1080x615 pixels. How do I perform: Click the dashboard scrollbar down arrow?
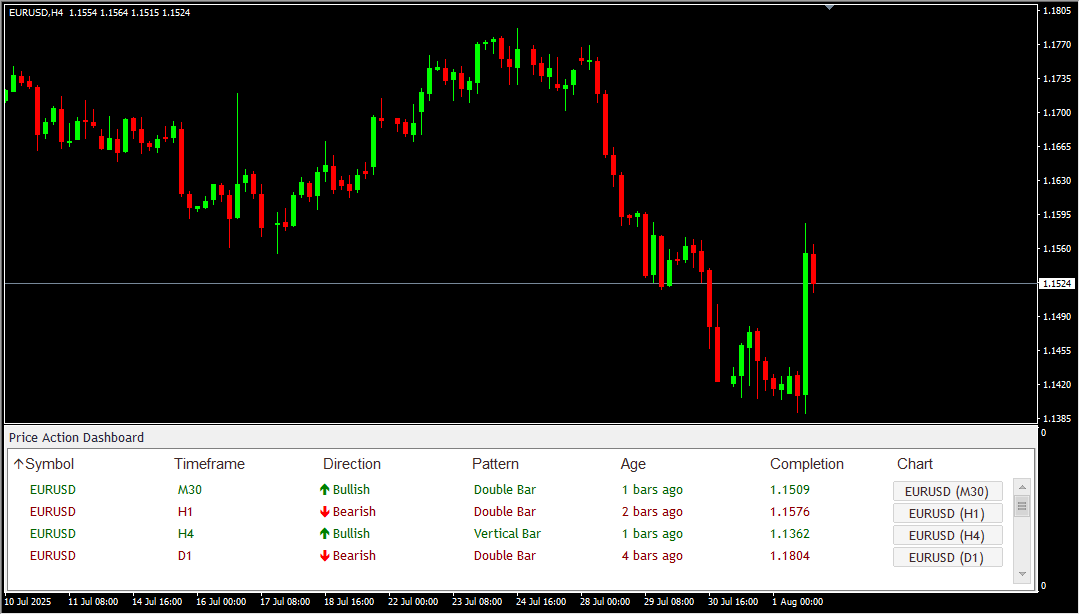pos(1022,573)
